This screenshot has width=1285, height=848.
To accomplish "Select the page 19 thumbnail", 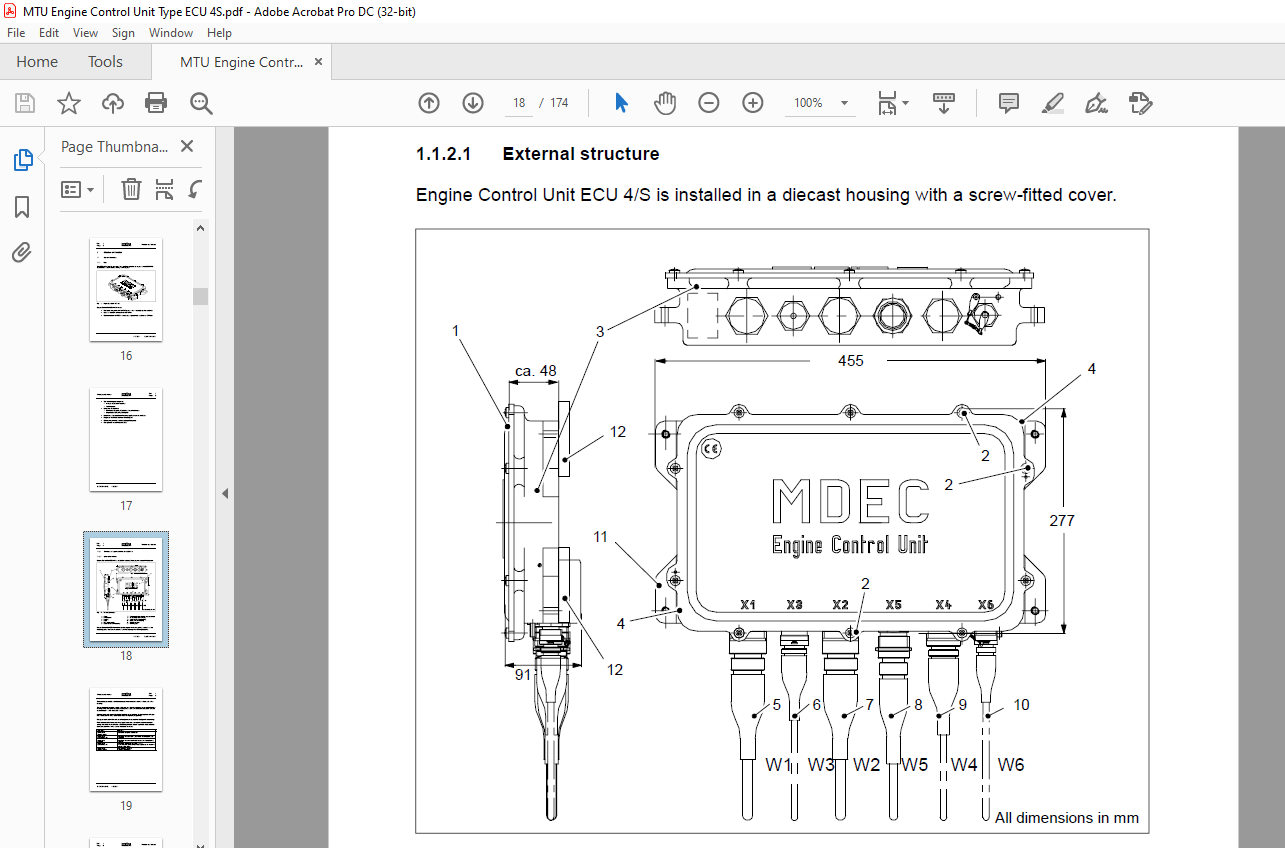I will (126, 740).
